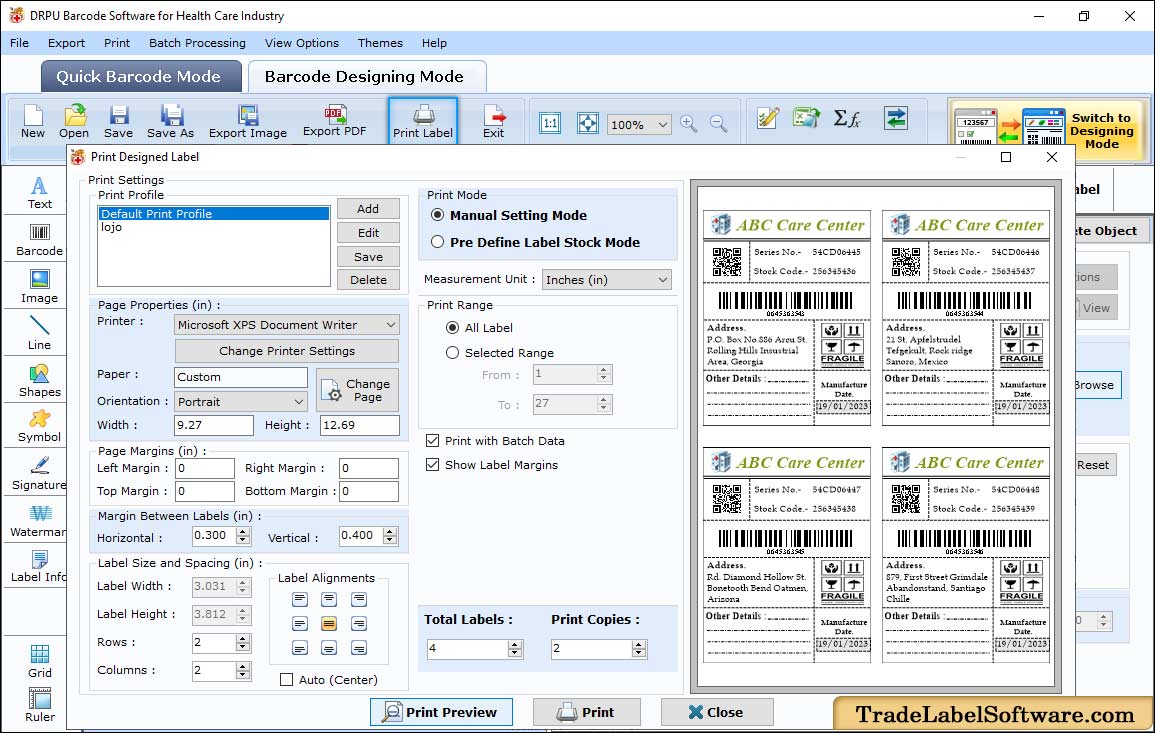Select Pre Define Label Stock Mode
The image size is (1155, 733).
click(x=438, y=242)
